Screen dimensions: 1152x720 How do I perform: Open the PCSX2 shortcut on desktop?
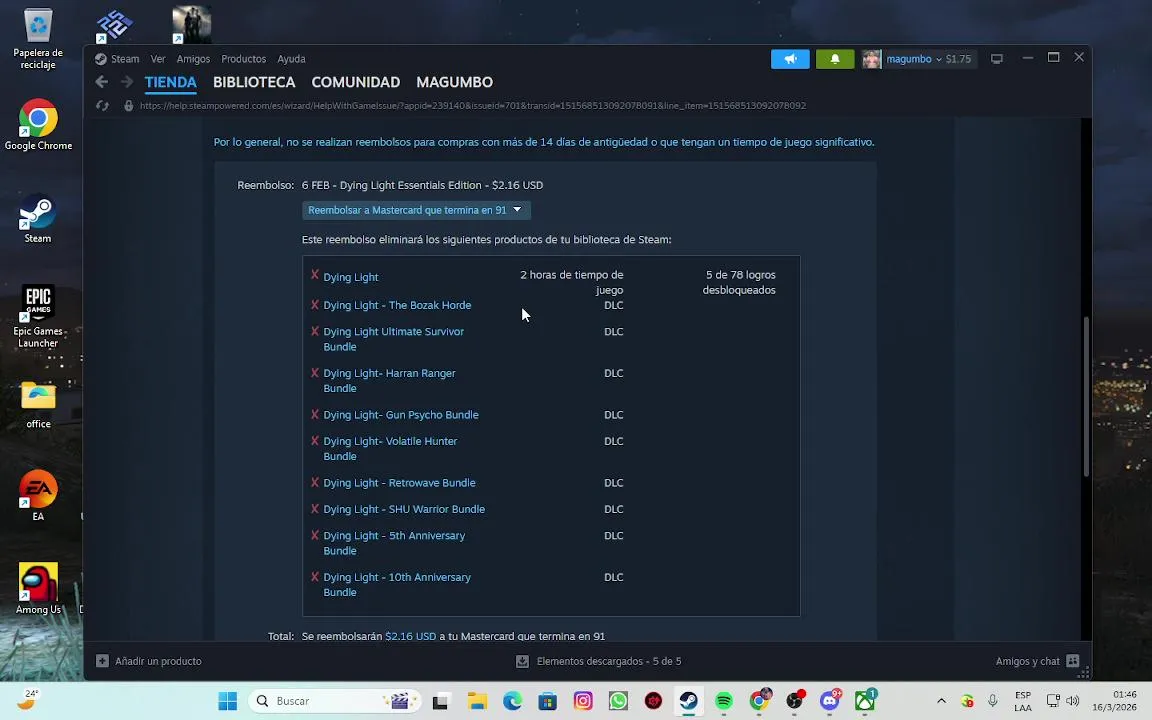[115, 26]
